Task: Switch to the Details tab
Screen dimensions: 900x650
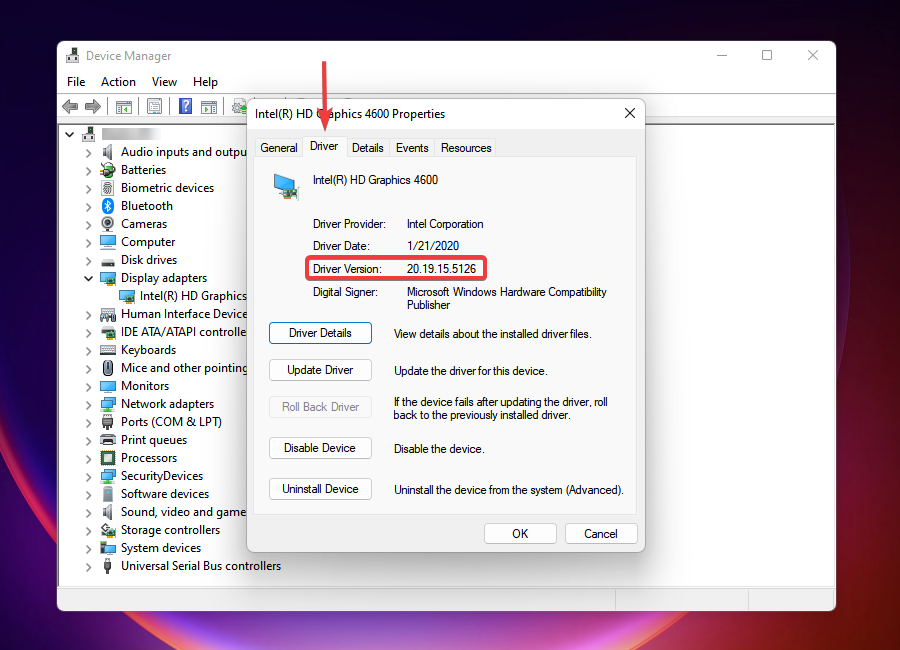Action: [x=367, y=148]
